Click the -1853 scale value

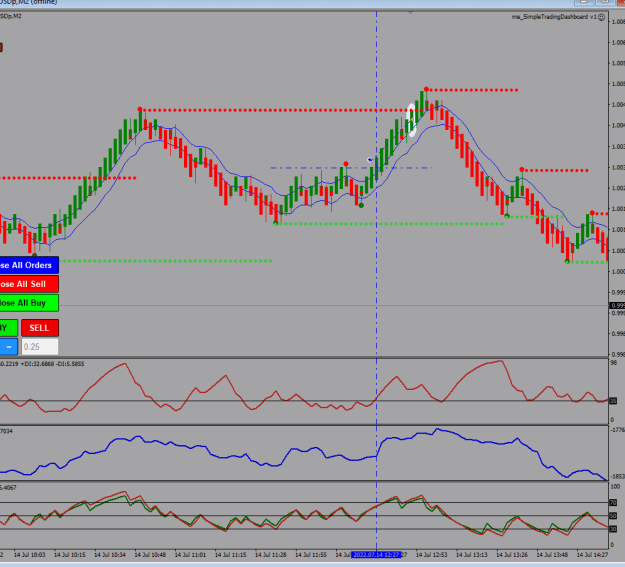click(x=618, y=477)
